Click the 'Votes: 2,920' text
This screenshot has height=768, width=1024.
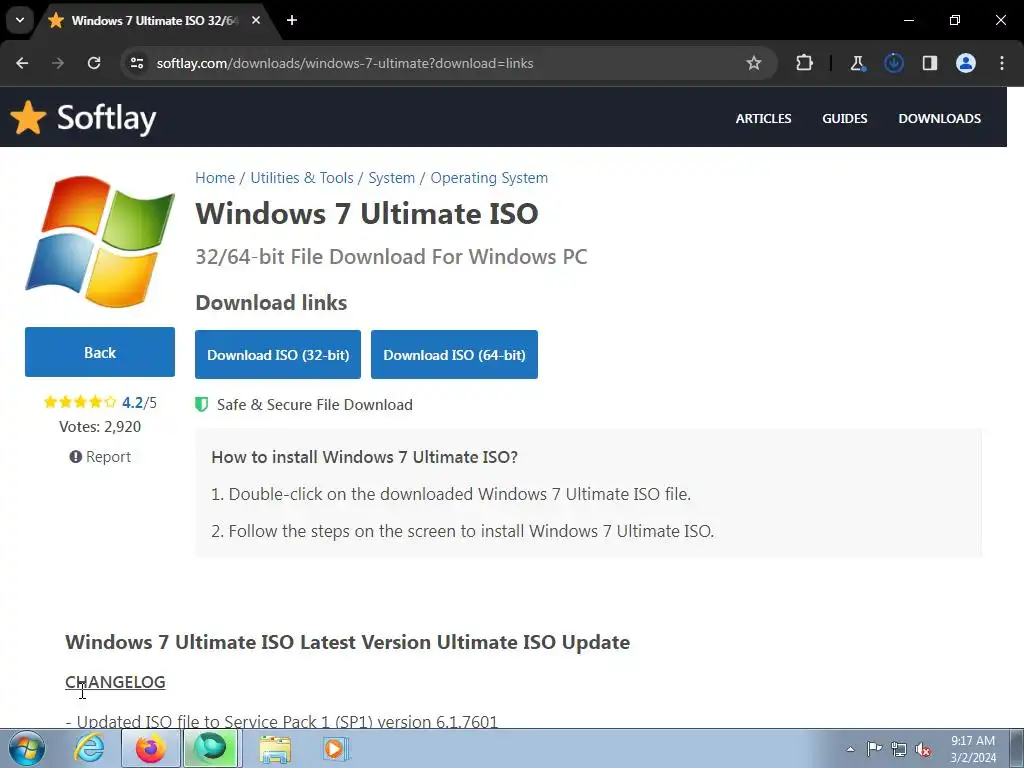pos(100,426)
